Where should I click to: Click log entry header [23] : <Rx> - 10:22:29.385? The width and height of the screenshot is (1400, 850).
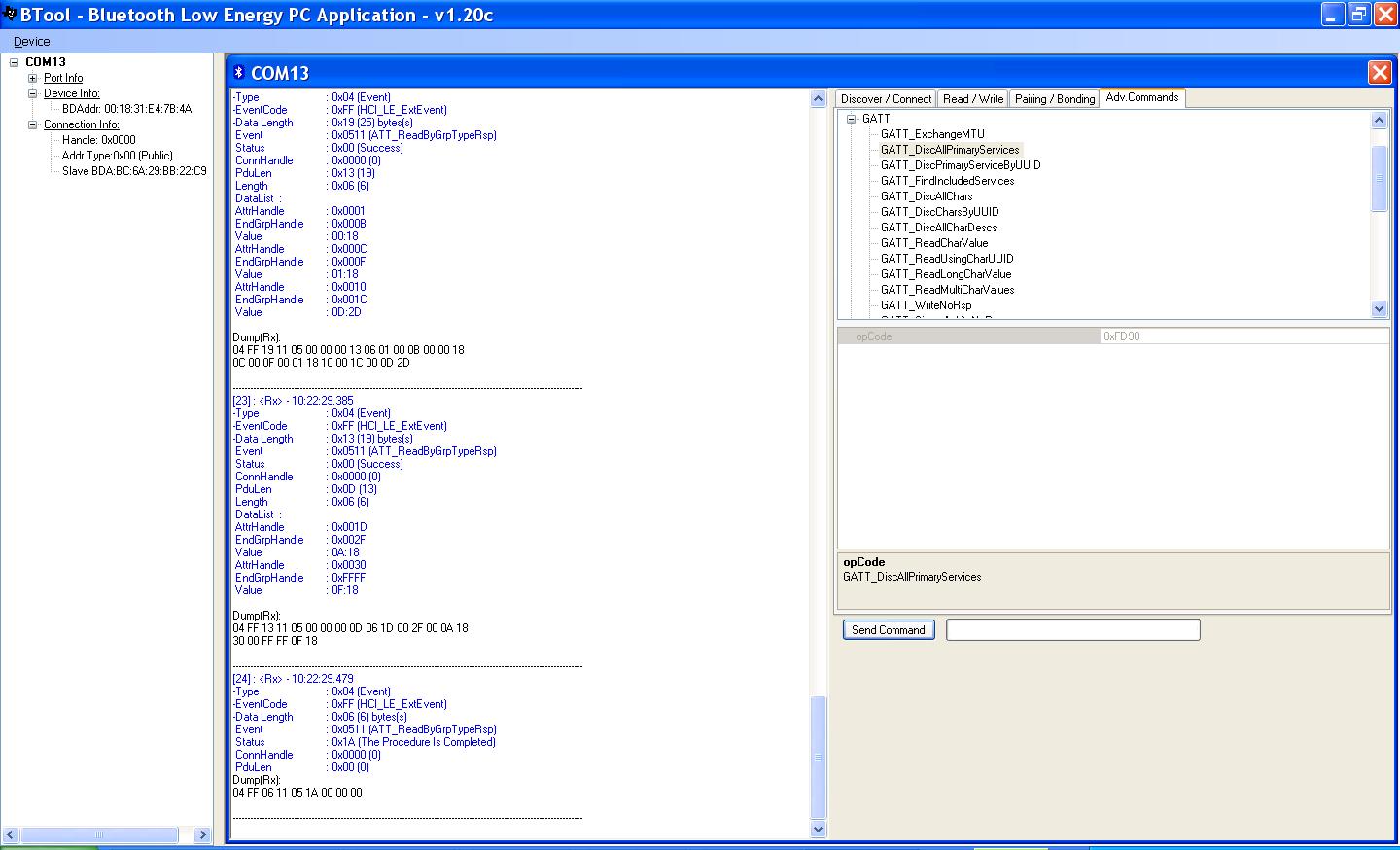click(293, 401)
